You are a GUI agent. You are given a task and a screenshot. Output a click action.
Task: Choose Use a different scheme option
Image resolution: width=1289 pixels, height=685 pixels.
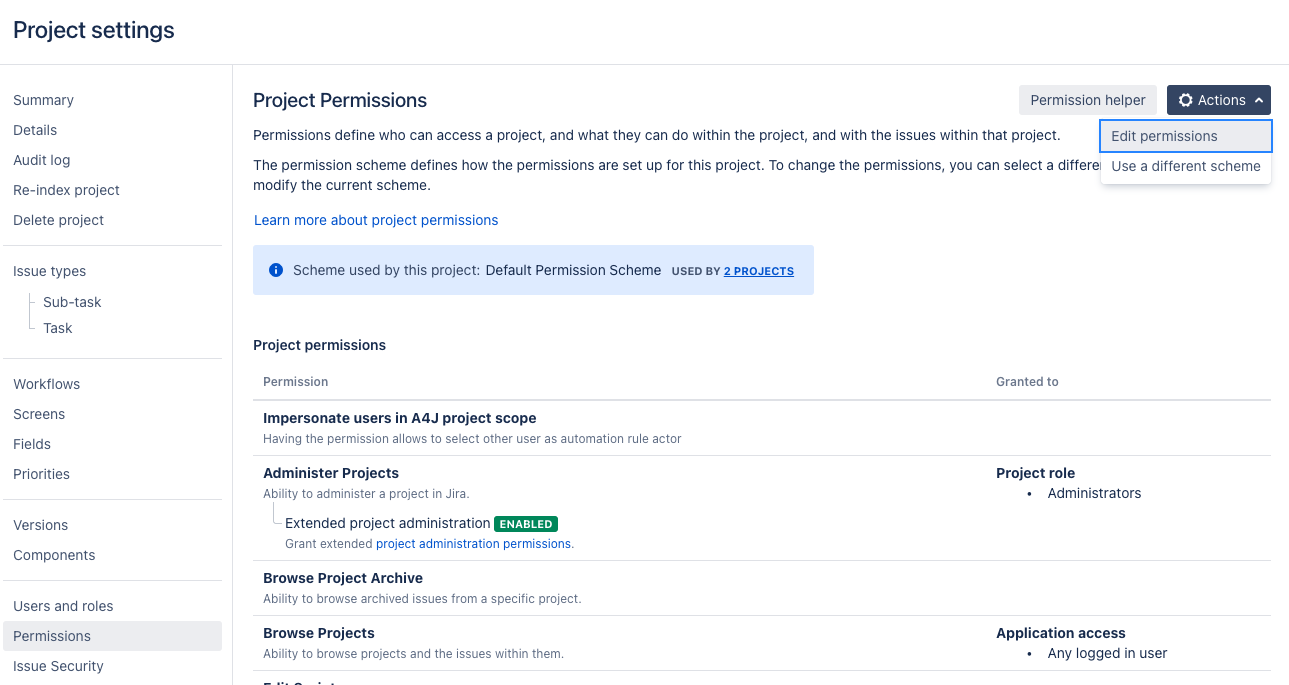[1185, 166]
